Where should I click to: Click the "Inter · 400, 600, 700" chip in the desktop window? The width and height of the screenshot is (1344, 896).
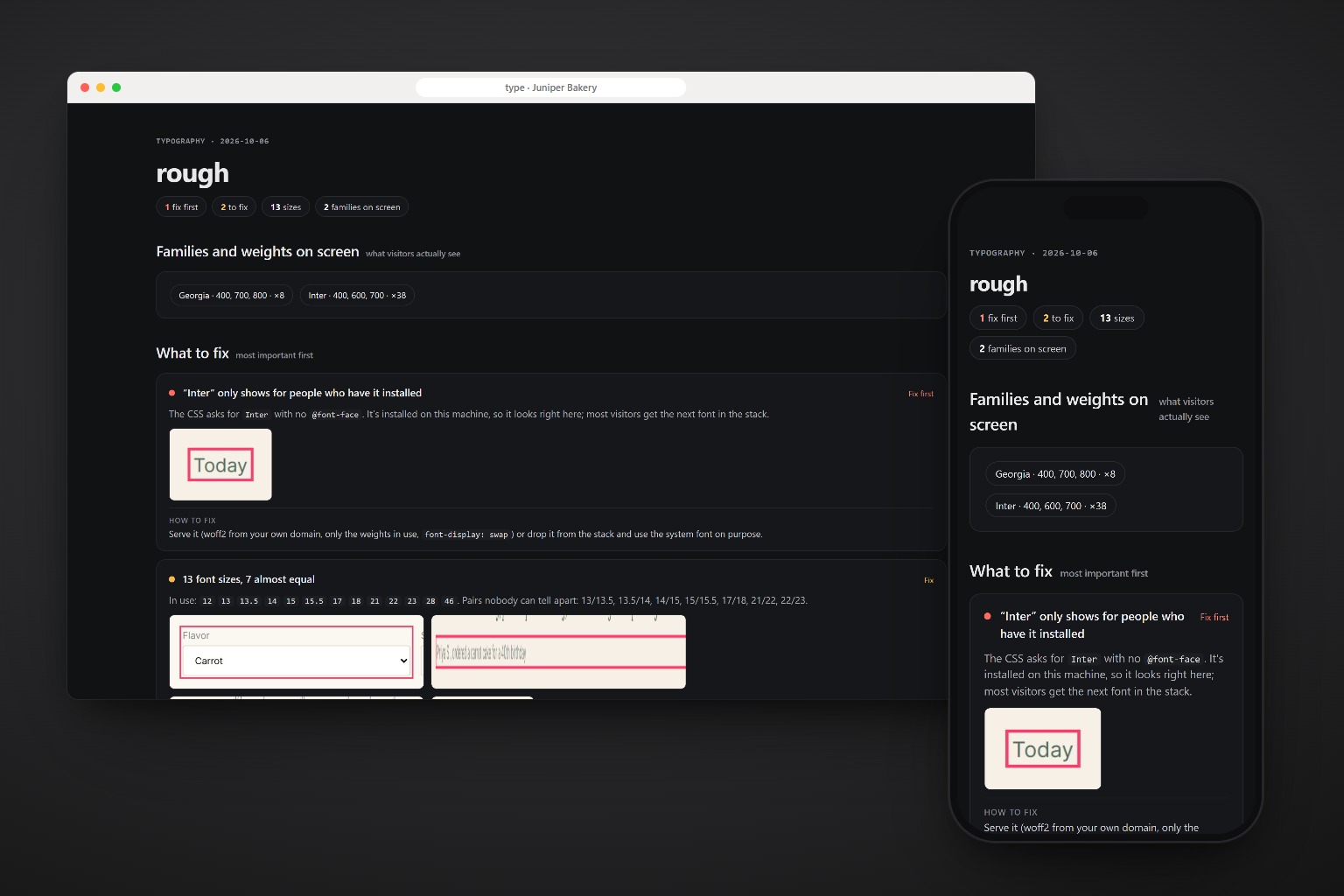(x=357, y=296)
